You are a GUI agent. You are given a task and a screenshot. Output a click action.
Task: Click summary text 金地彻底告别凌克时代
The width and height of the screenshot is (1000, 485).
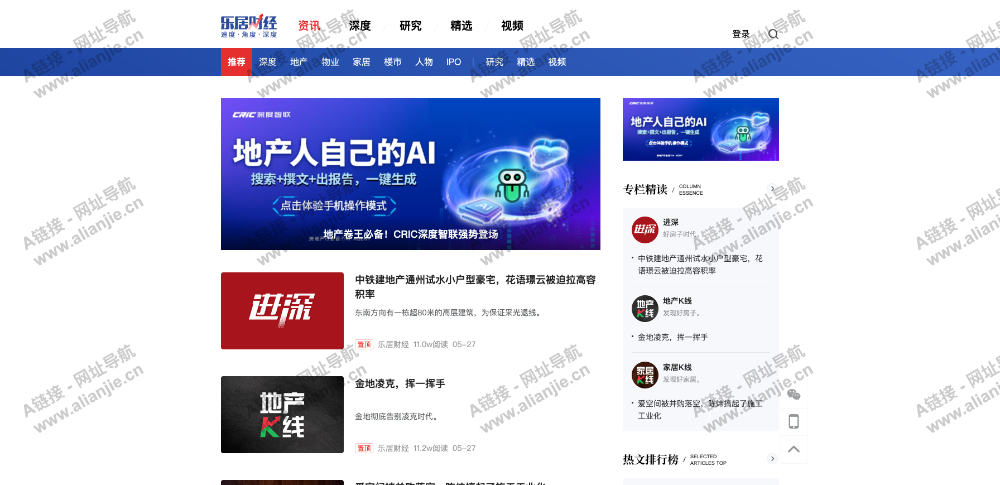tap(397, 417)
